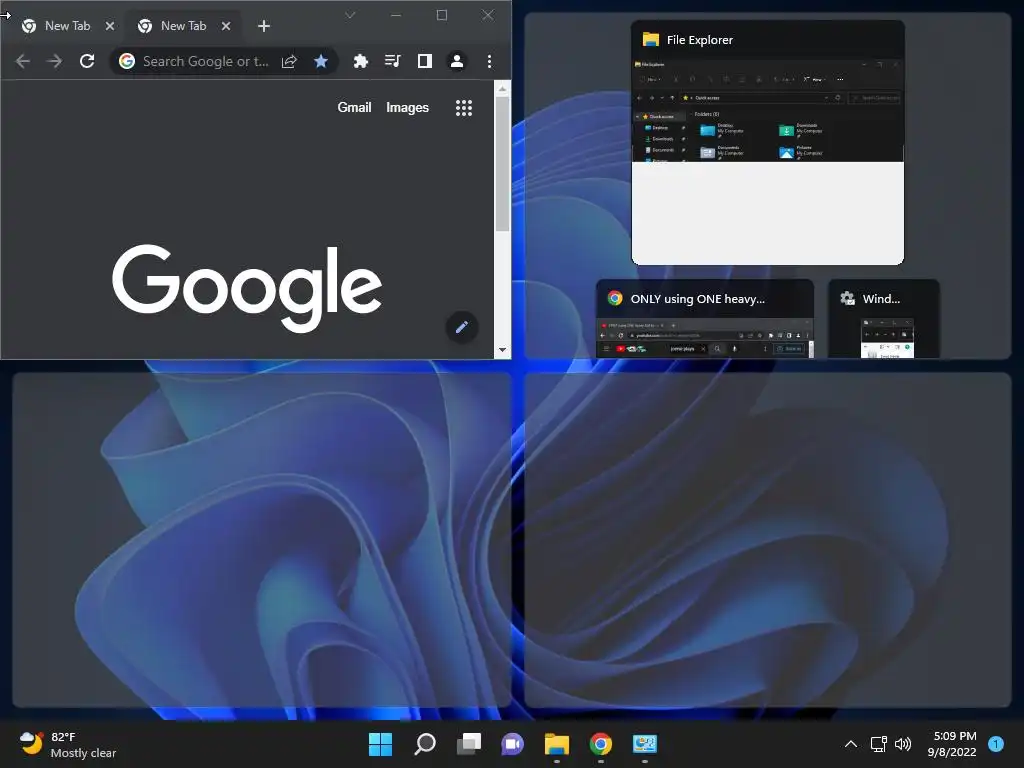Open Google Chrome from taskbar
The image size is (1024, 768).
pos(601,744)
